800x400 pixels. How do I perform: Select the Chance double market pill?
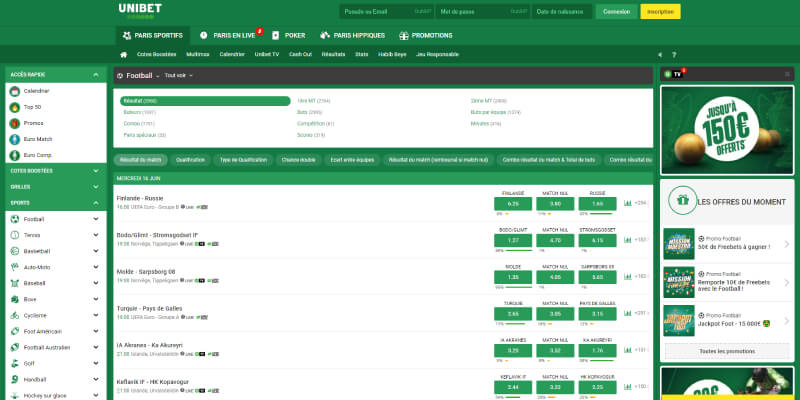(x=298, y=160)
